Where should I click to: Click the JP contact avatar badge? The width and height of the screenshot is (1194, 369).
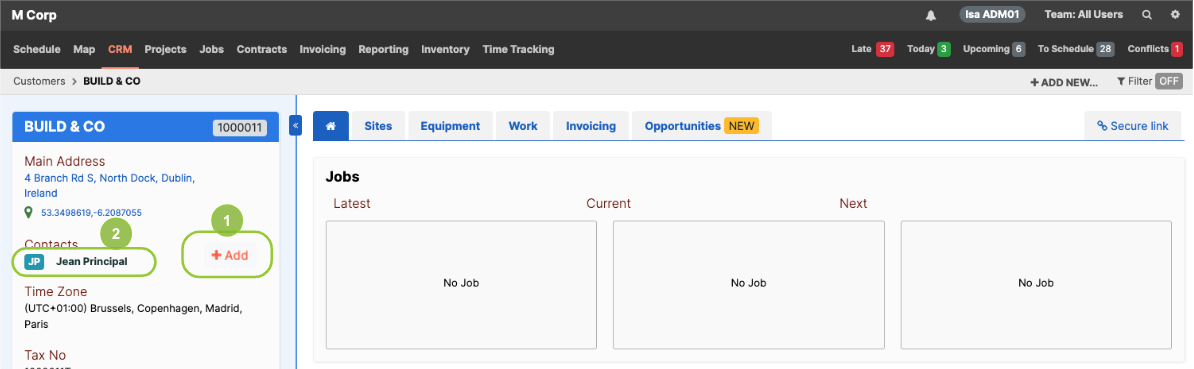pyautogui.click(x=34, y=262)
